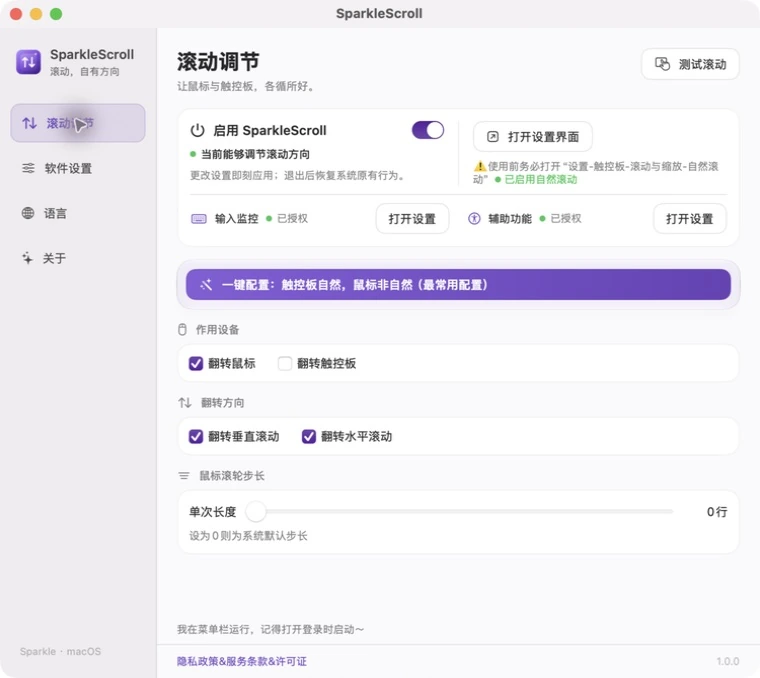
Task: Open settings for 辅助功能 permission
Action: tap(689, 219)
